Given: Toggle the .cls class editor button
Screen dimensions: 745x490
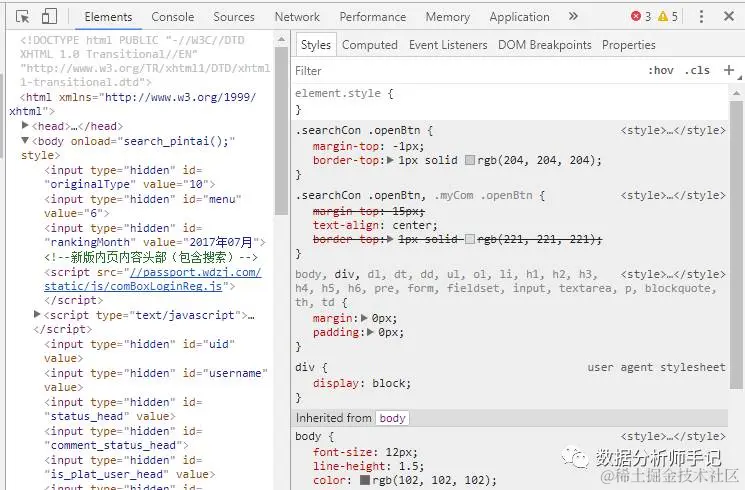Looking at the screenshot, I should 697,70.
